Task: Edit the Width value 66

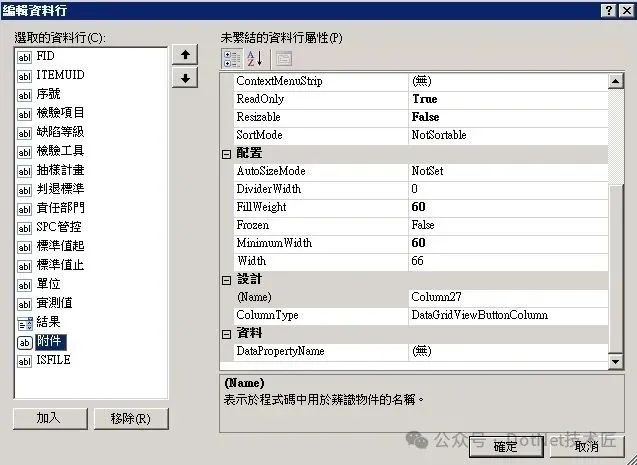Action: (x=508, y=261)
